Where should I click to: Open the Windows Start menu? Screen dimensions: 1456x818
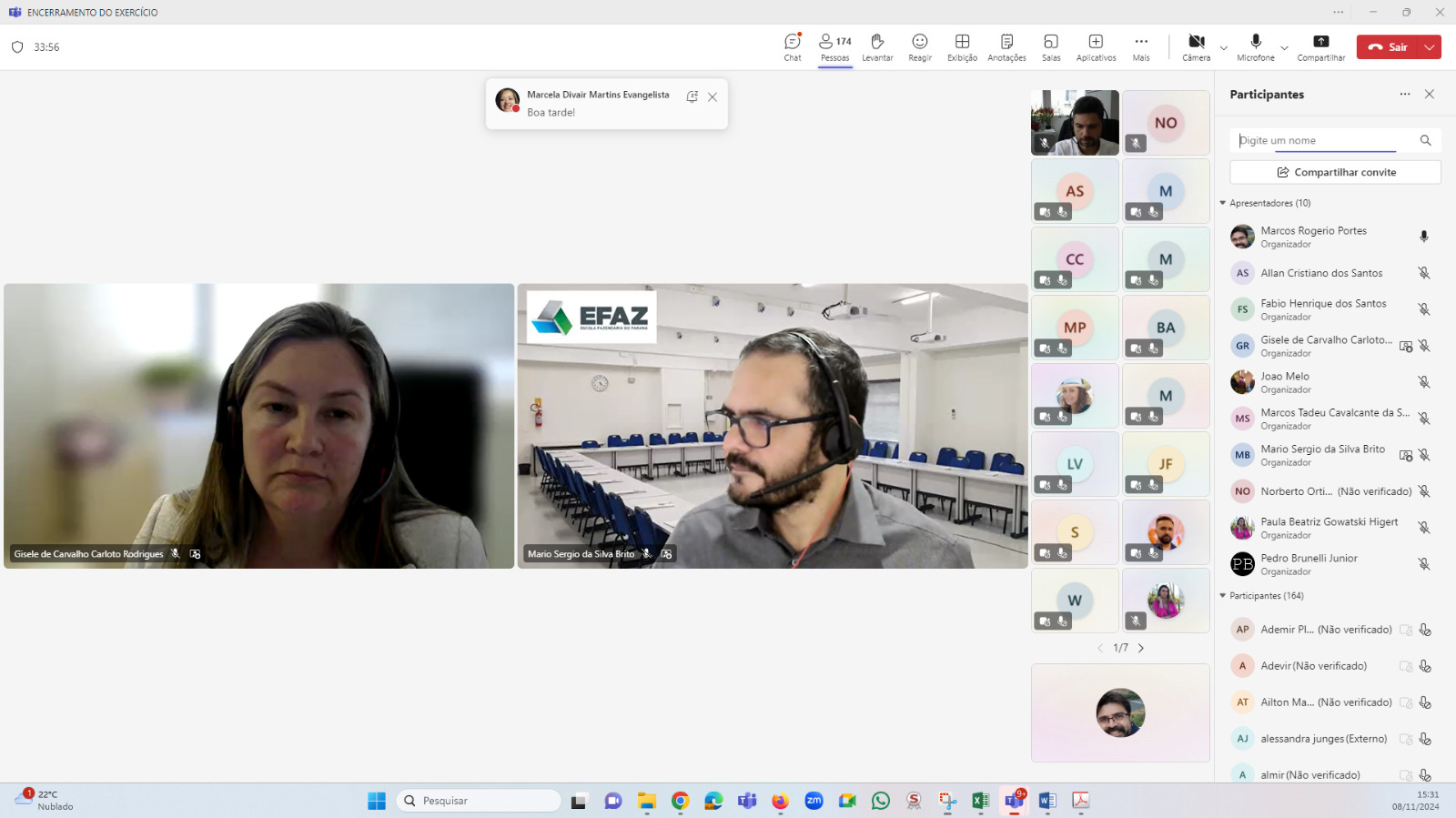coord(377,801)
